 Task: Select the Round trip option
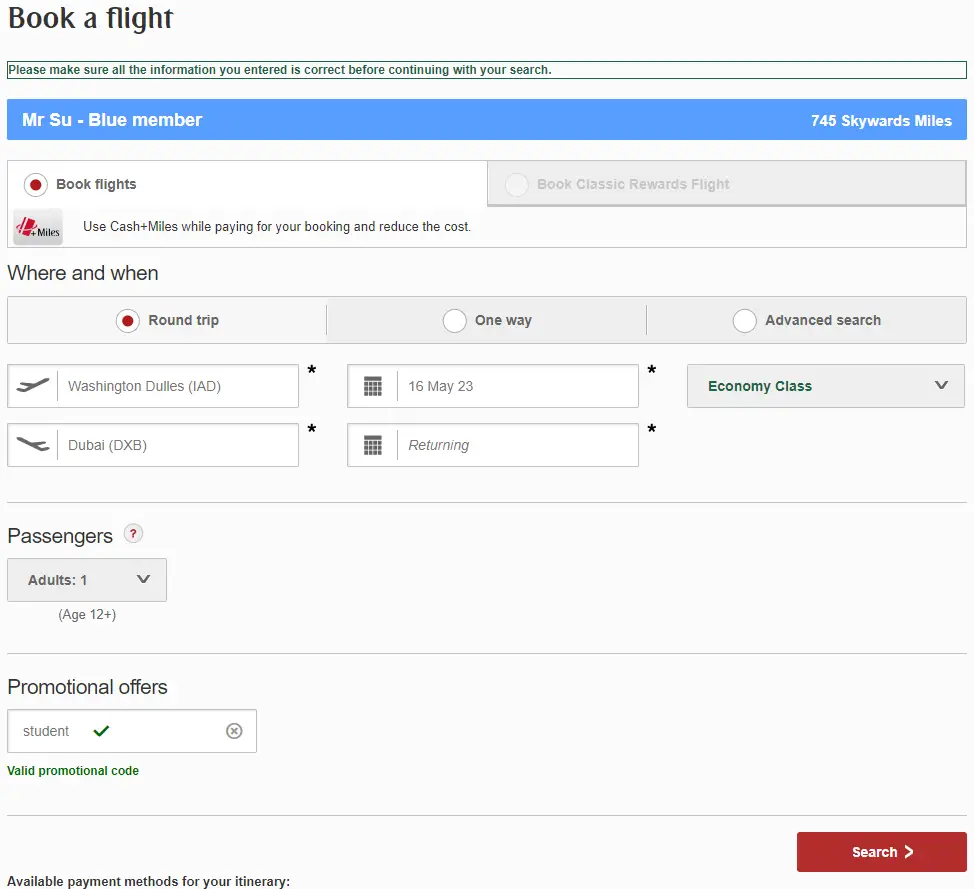tap(127, 321)
